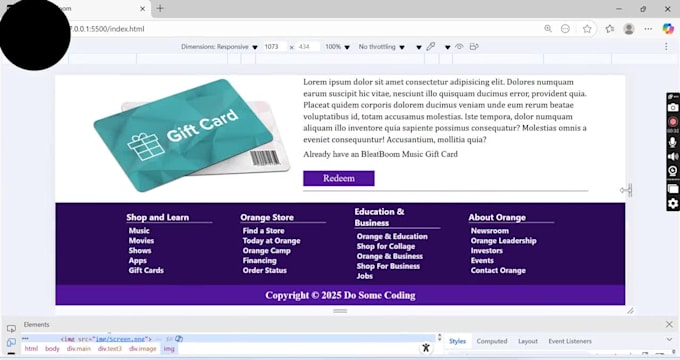Toggle the speaker audio icon in recorder bar
Screen dimensions: 680x360
[x=673, y=156]
